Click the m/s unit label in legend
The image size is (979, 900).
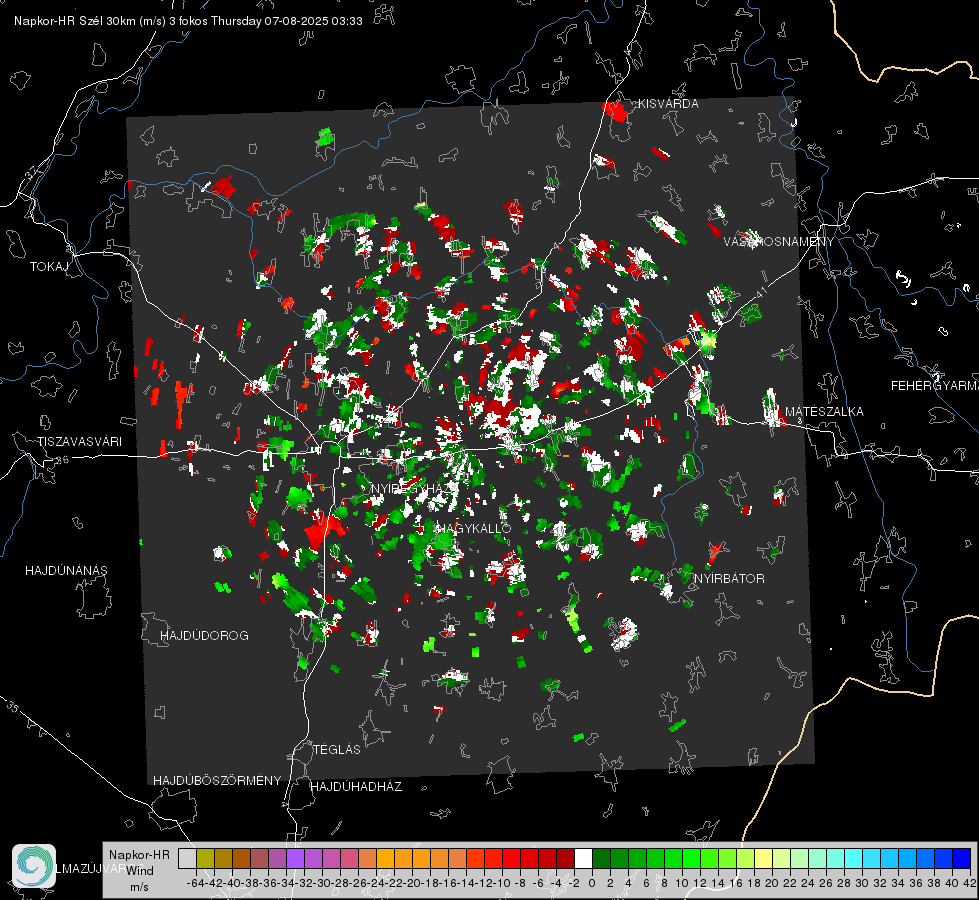click(139, 887)
